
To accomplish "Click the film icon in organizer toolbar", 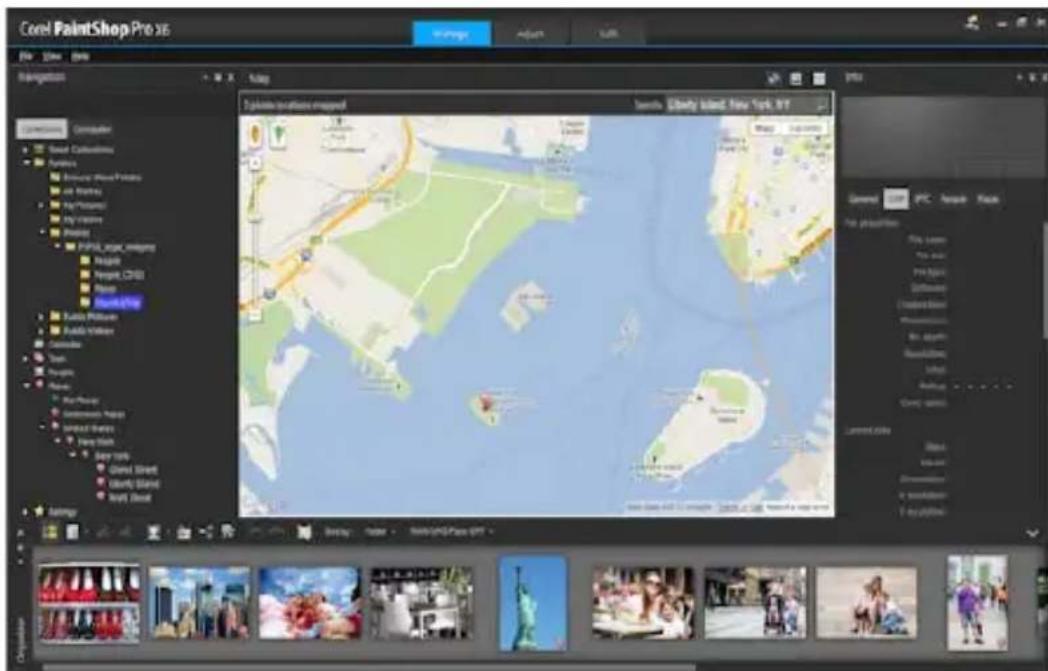I will (x=304, y=533).
